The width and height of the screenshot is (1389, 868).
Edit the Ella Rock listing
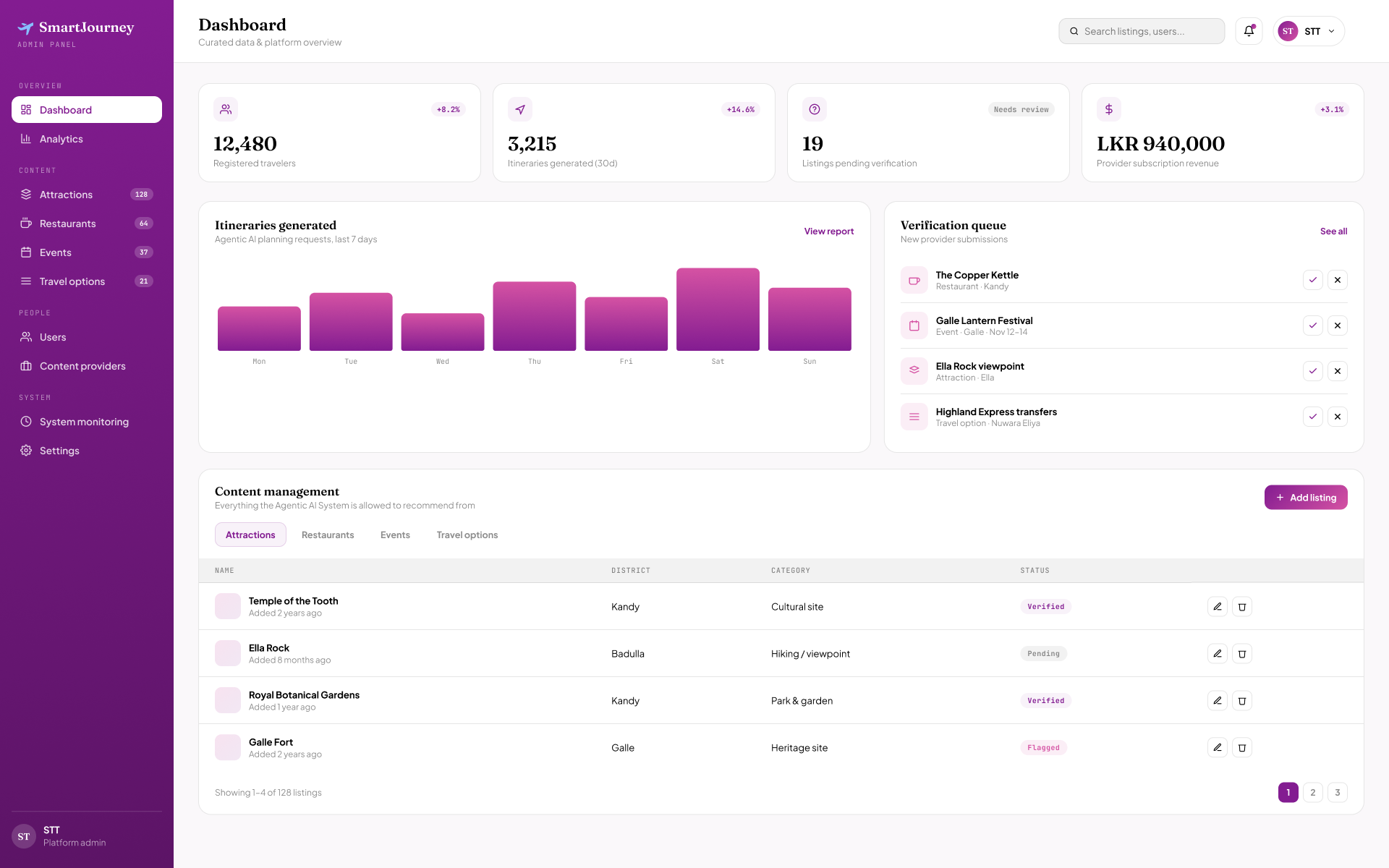1217,654
